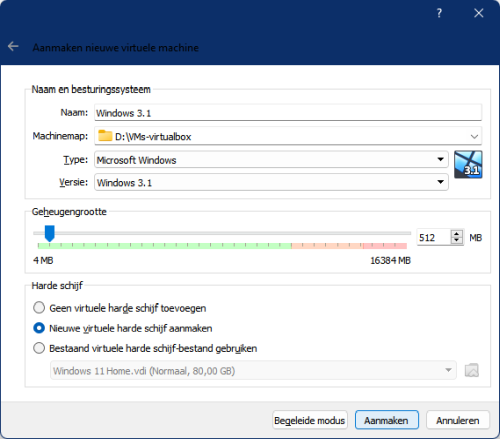Click the 'Naam:' label

[x=74, y=113]
